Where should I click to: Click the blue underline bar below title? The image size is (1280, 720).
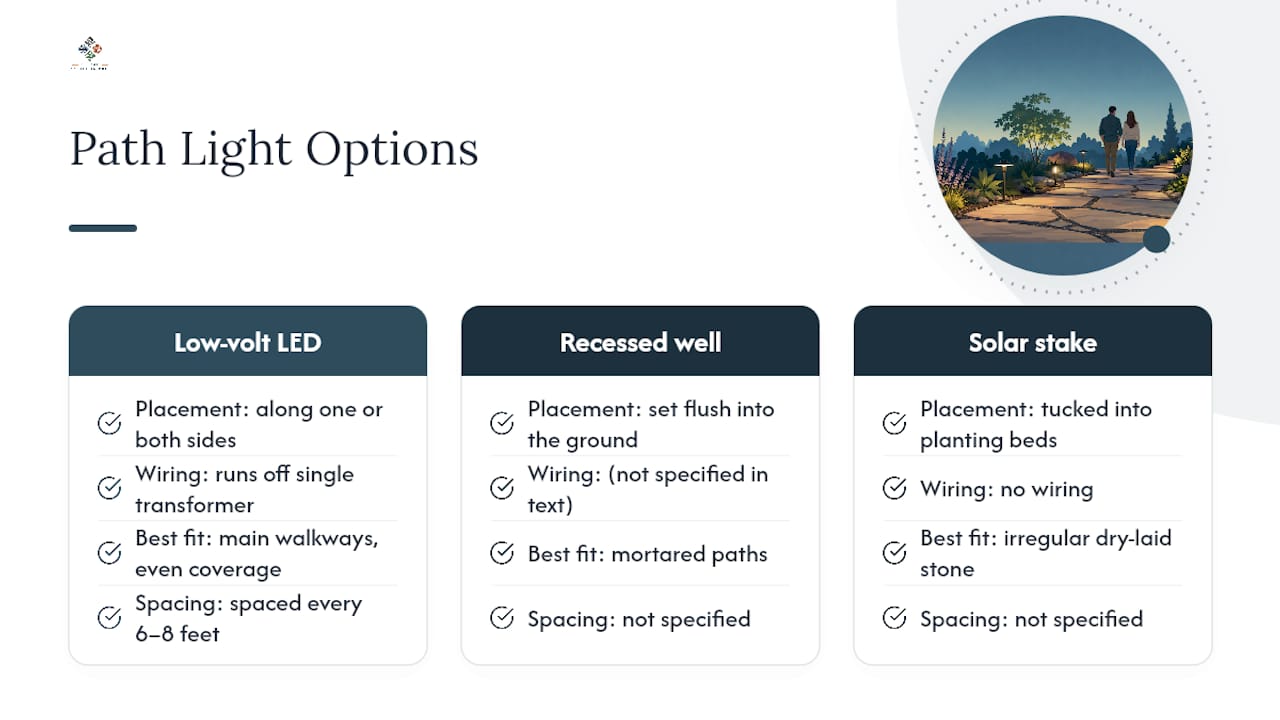[x=103, y=228]
